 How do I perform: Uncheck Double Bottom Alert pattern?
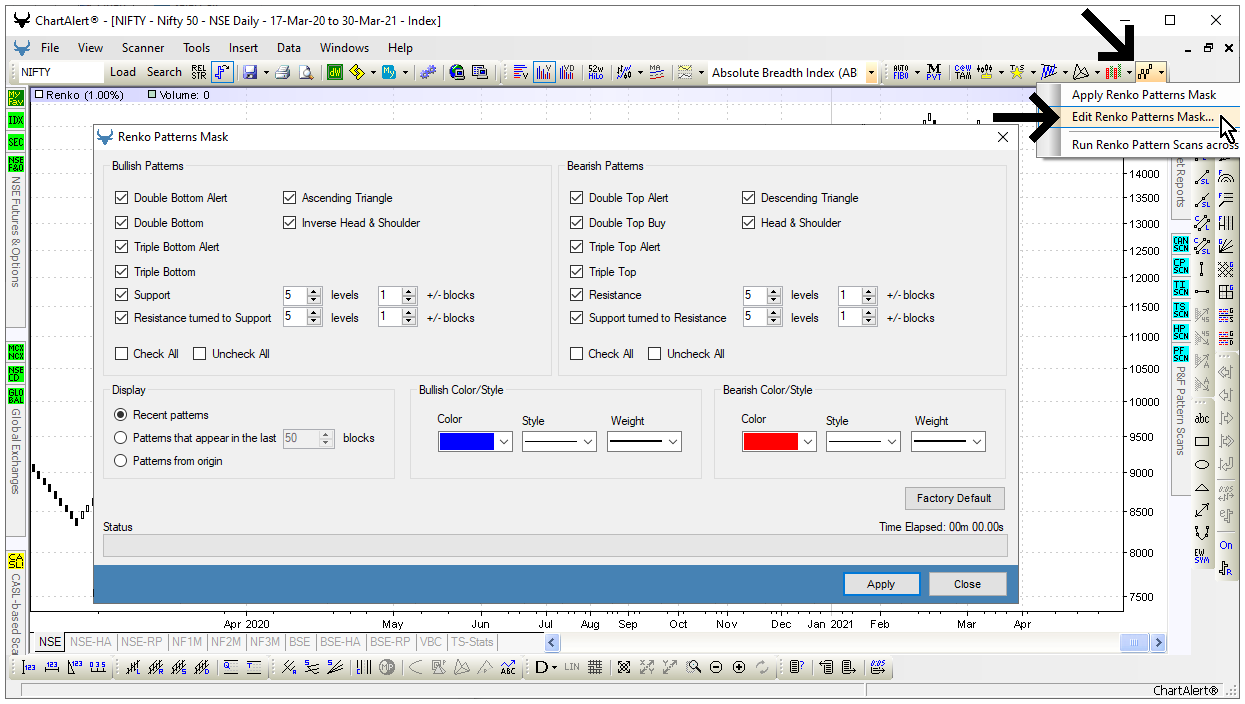tap(122, 198)
